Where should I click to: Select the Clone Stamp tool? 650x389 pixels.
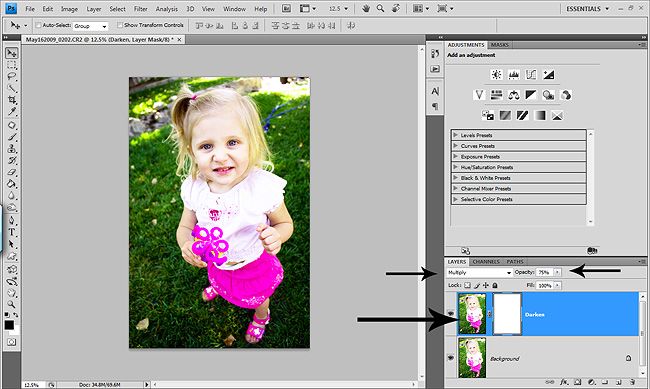[12, 149]
